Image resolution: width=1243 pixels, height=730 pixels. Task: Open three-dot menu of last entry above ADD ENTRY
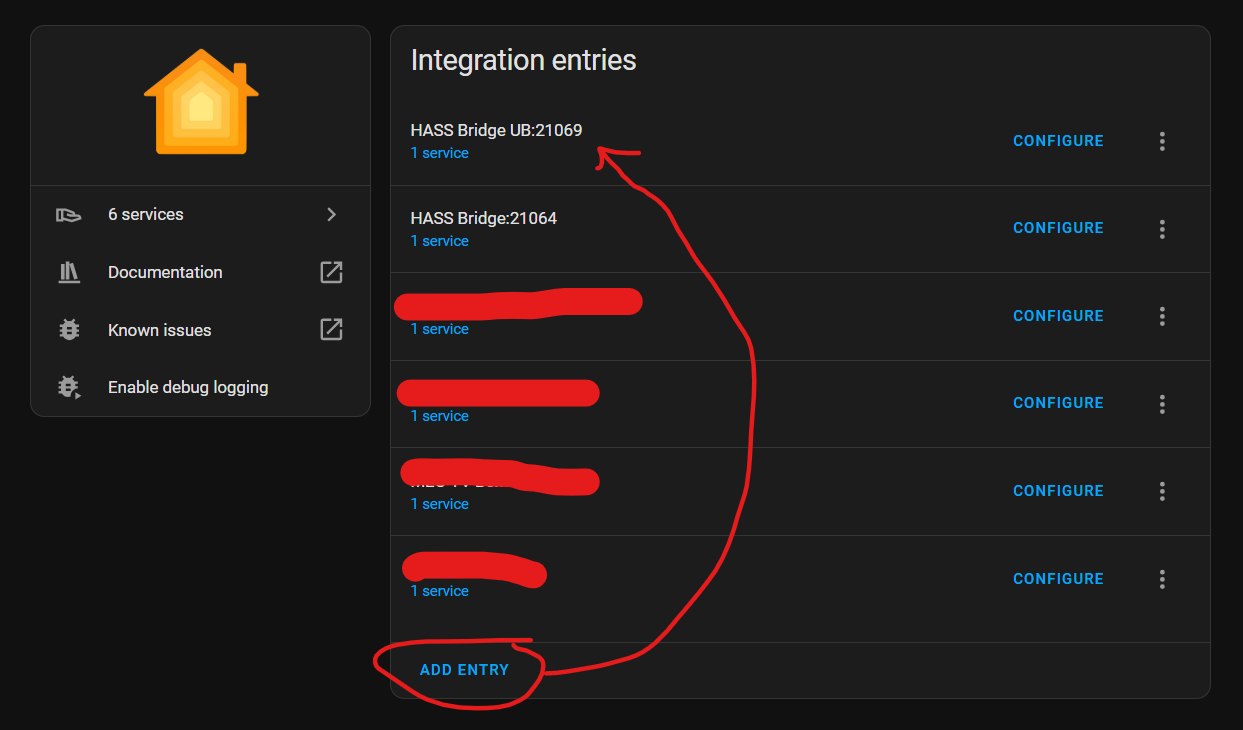point(1162,579)
